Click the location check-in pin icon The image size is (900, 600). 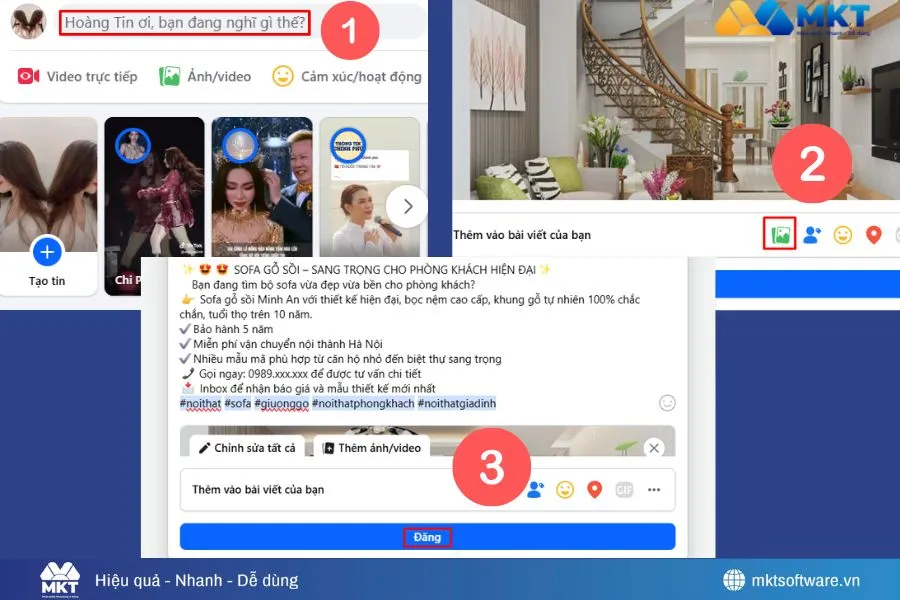pos(872,234)
